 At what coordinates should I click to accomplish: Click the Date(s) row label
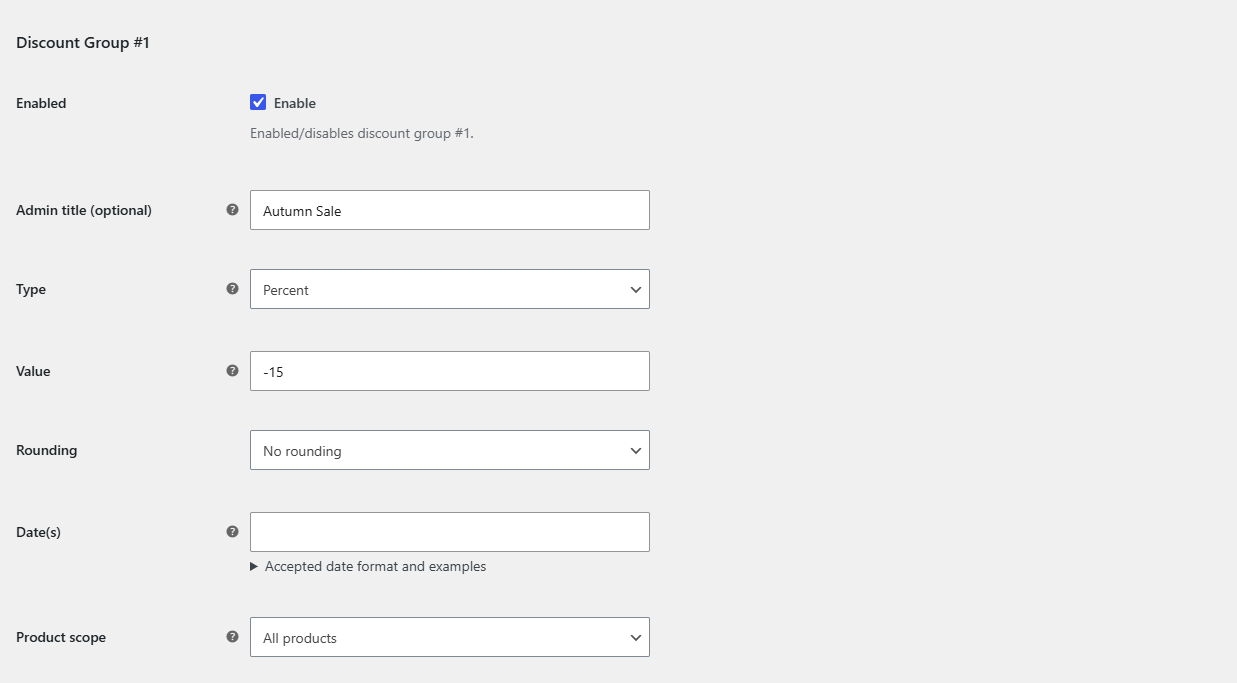pos(39,532)
